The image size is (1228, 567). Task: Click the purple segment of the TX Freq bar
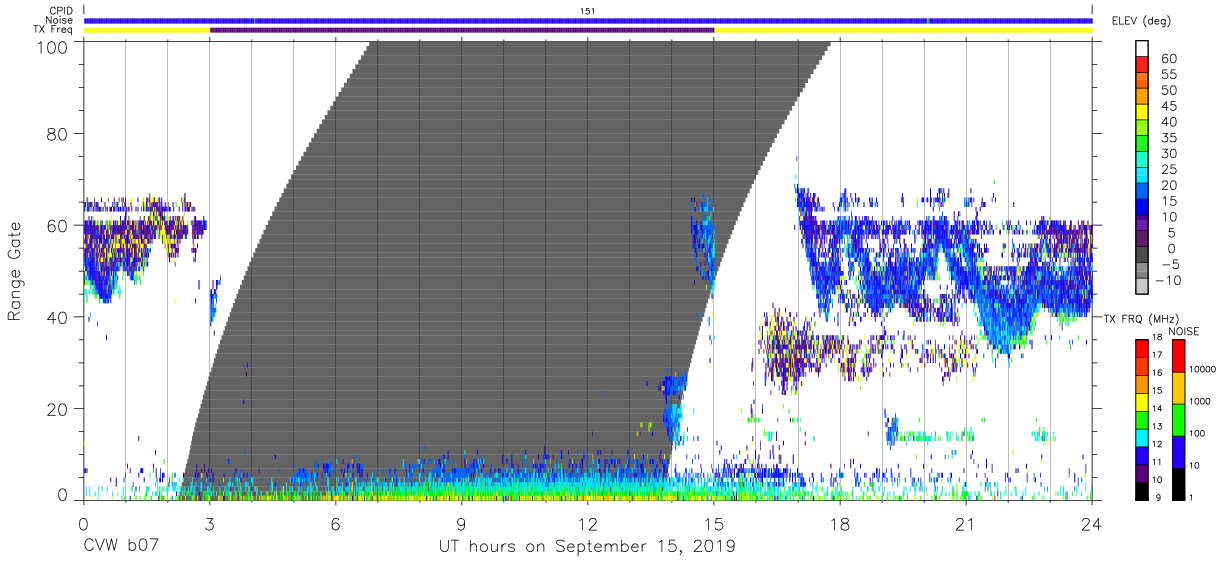[x=462, y=30]
